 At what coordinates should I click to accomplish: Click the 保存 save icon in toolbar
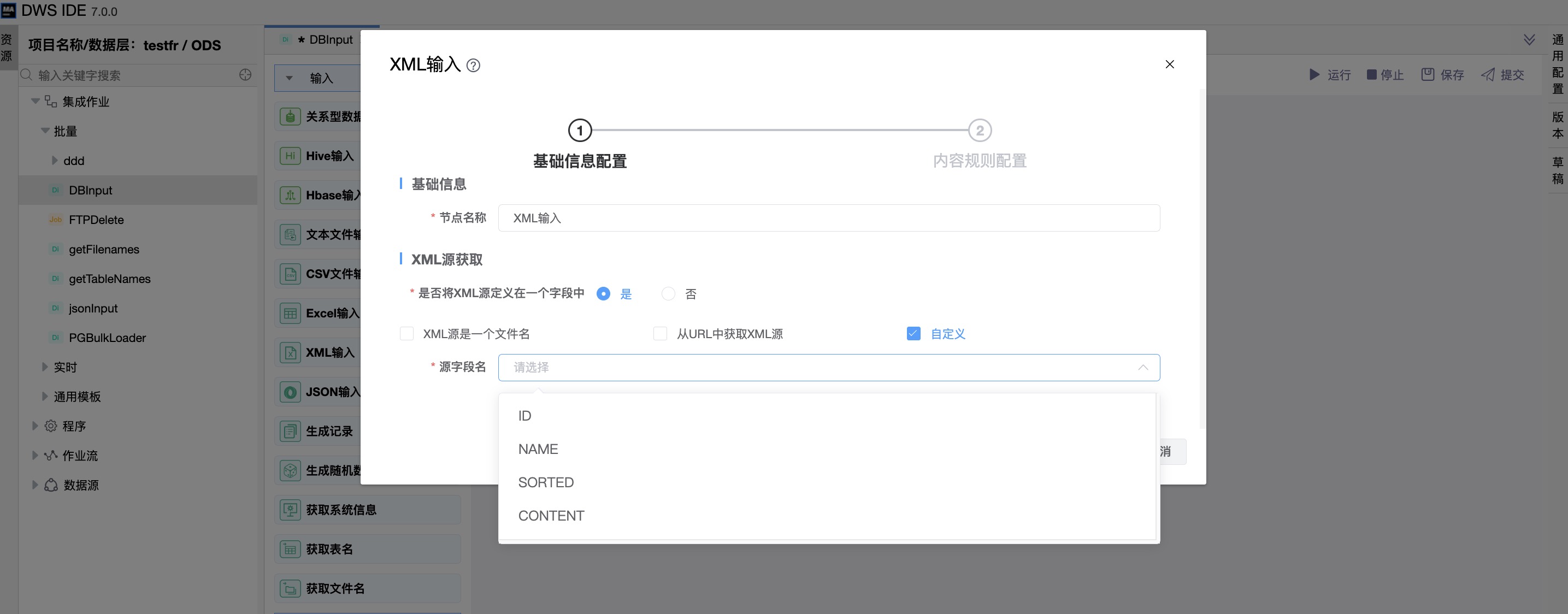pos(1428,74)
